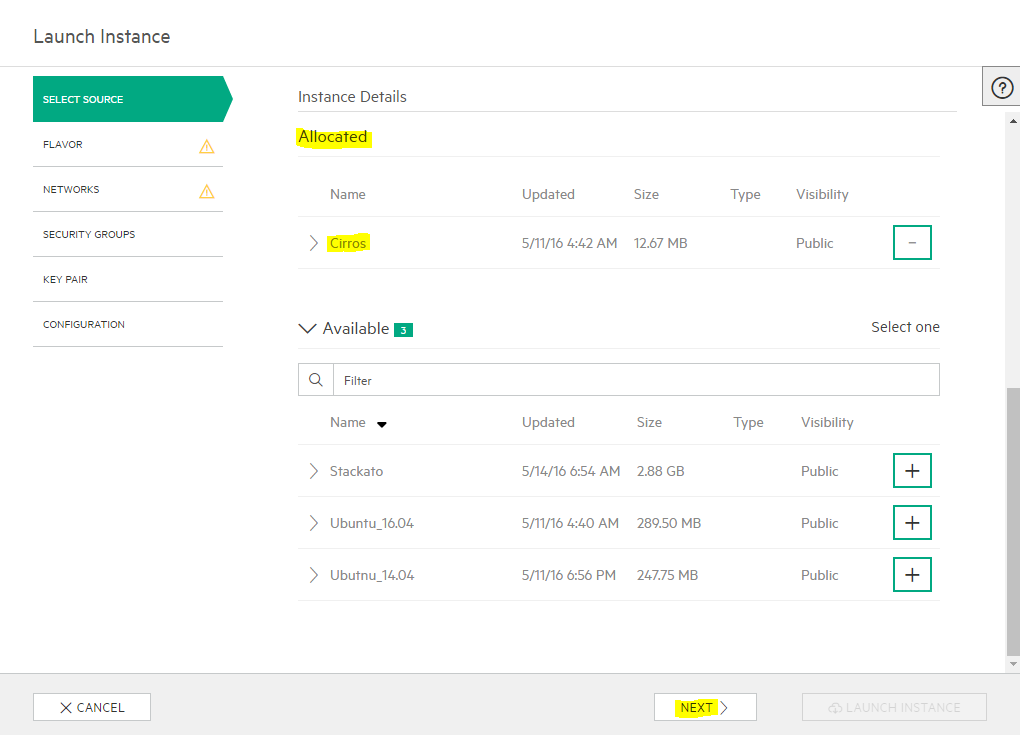Click the Allocated section heading
The height and width of the screenshot is (735, 1020).
[333, 137]
